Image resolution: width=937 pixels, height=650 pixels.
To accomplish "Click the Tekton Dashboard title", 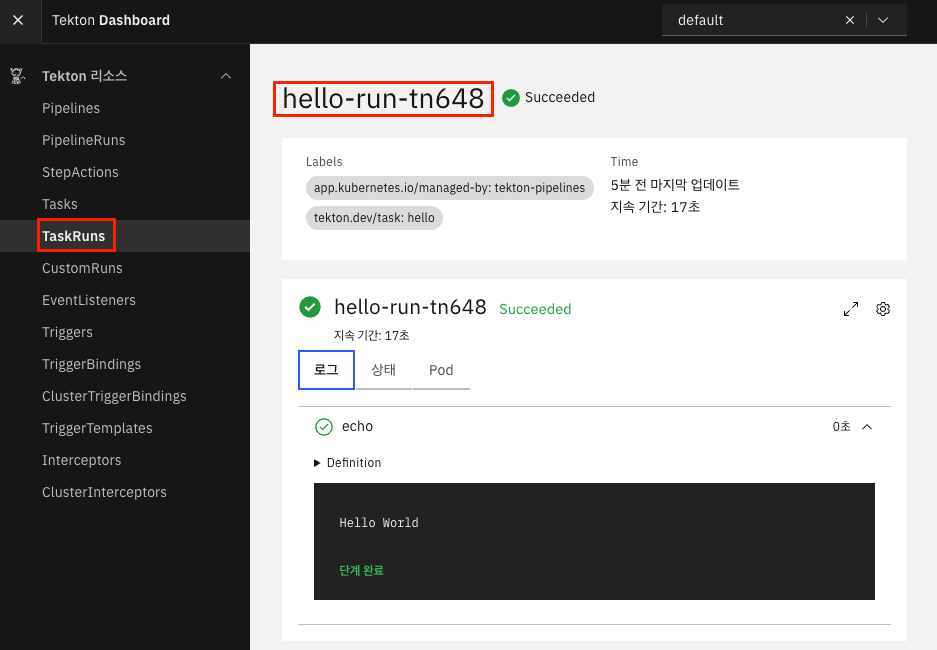I will pyautogui.click(x=111, y=20).
